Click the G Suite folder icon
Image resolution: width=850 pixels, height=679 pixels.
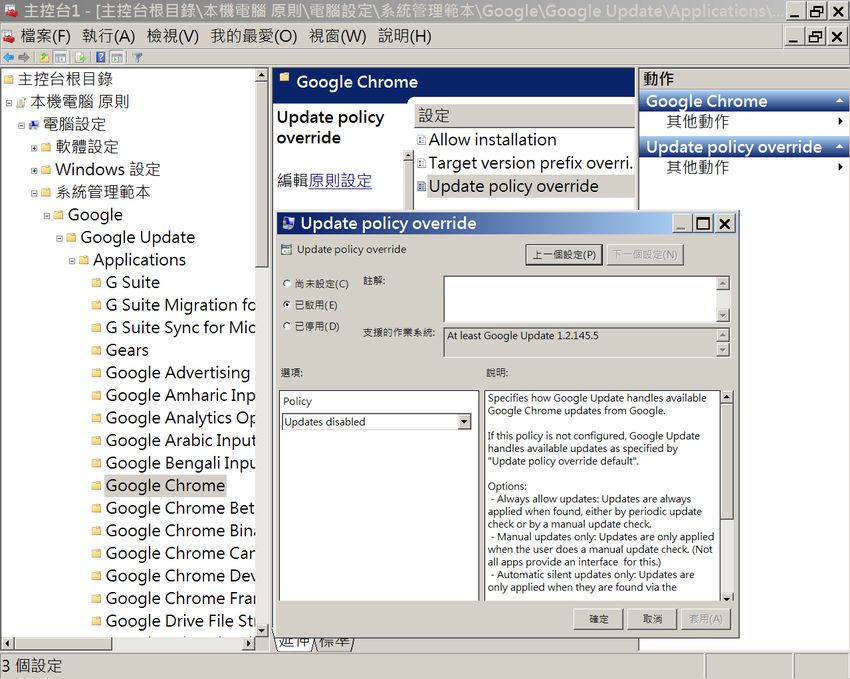[96, 282]
